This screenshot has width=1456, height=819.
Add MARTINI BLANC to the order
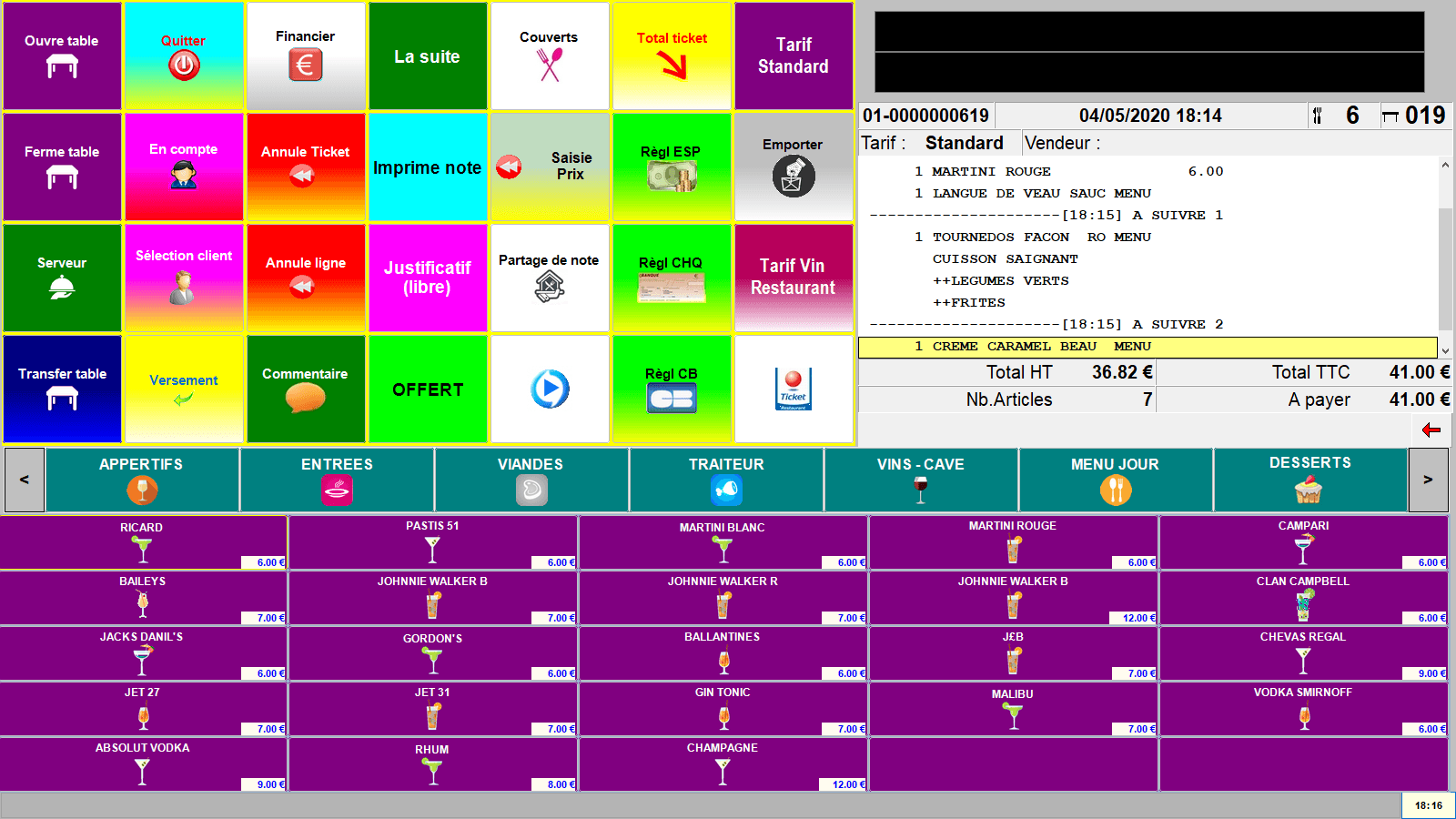723,543
